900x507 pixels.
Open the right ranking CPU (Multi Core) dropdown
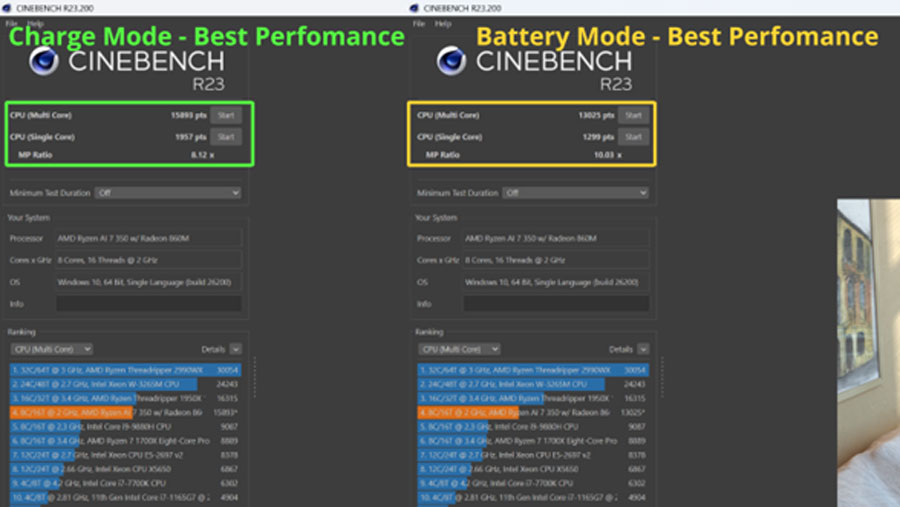pos(459,349)
